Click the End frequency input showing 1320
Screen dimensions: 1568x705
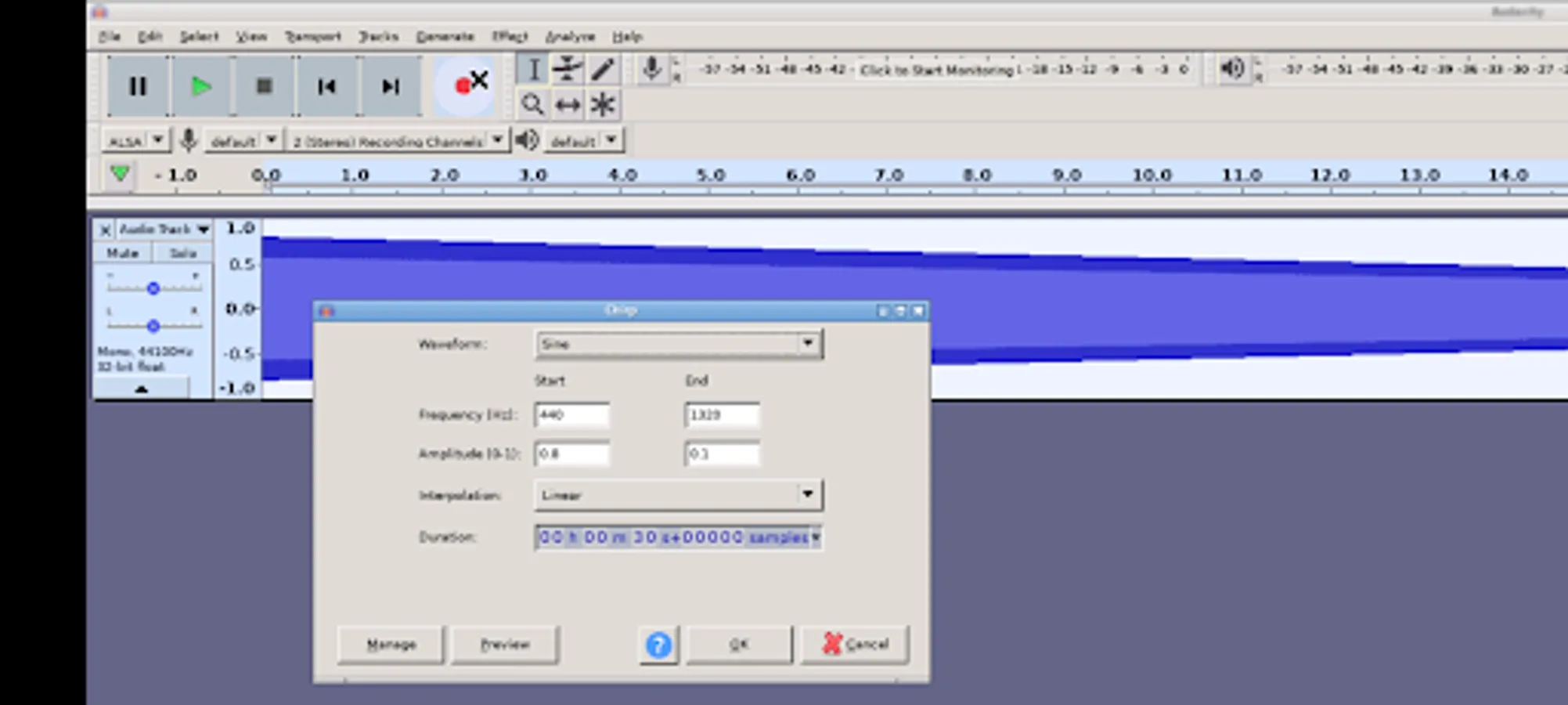[721, 415]
